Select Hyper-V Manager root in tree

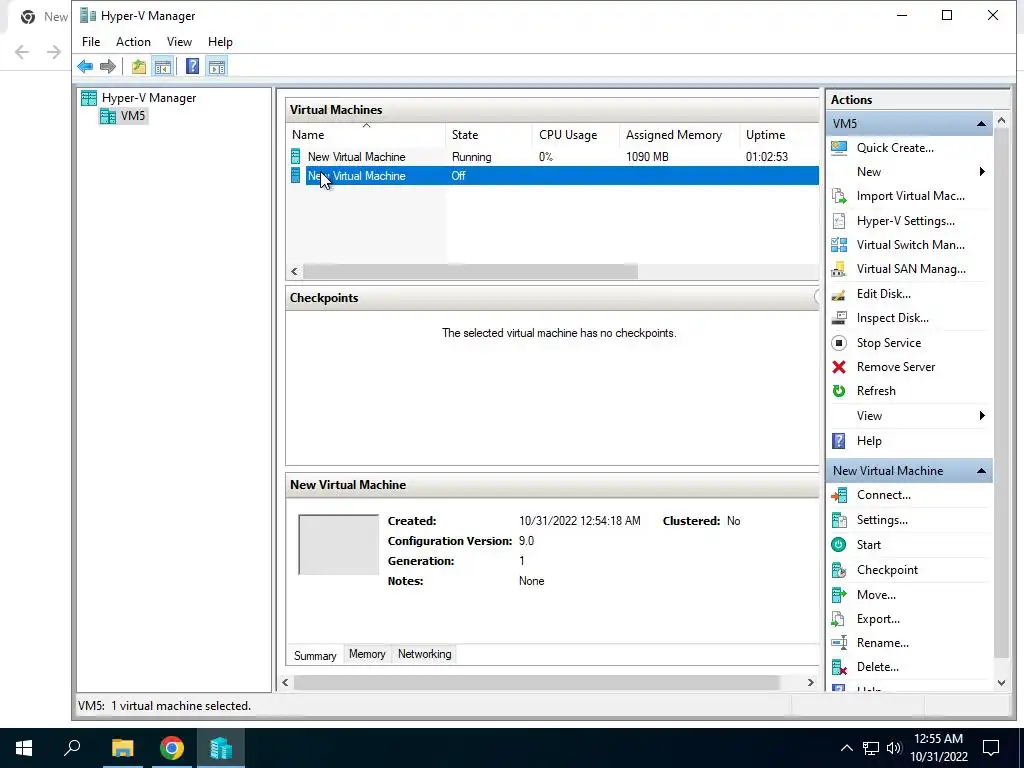click(x=148, y=98)
